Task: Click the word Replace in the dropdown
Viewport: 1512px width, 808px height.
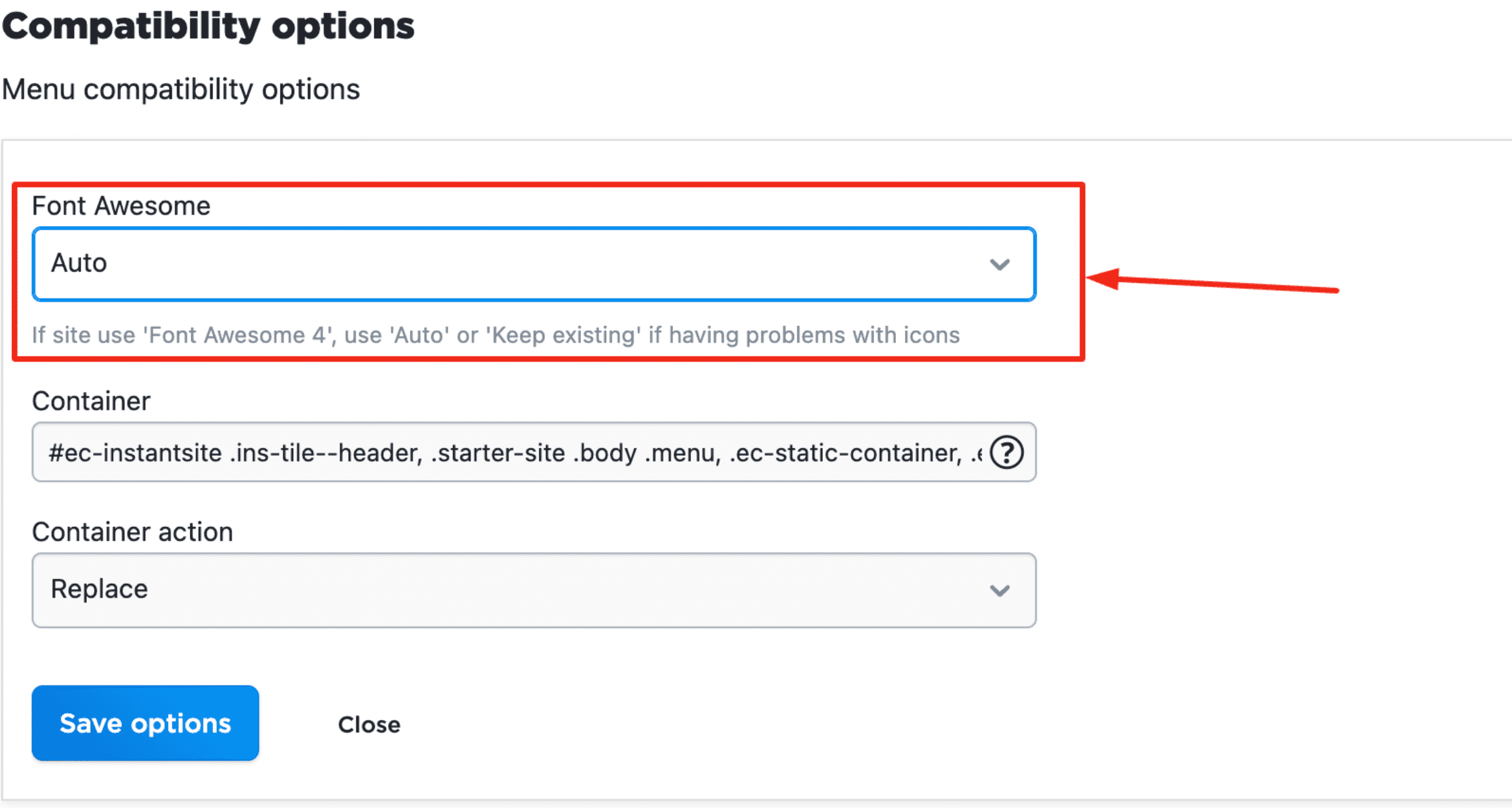Action: [x=99, y=589]
